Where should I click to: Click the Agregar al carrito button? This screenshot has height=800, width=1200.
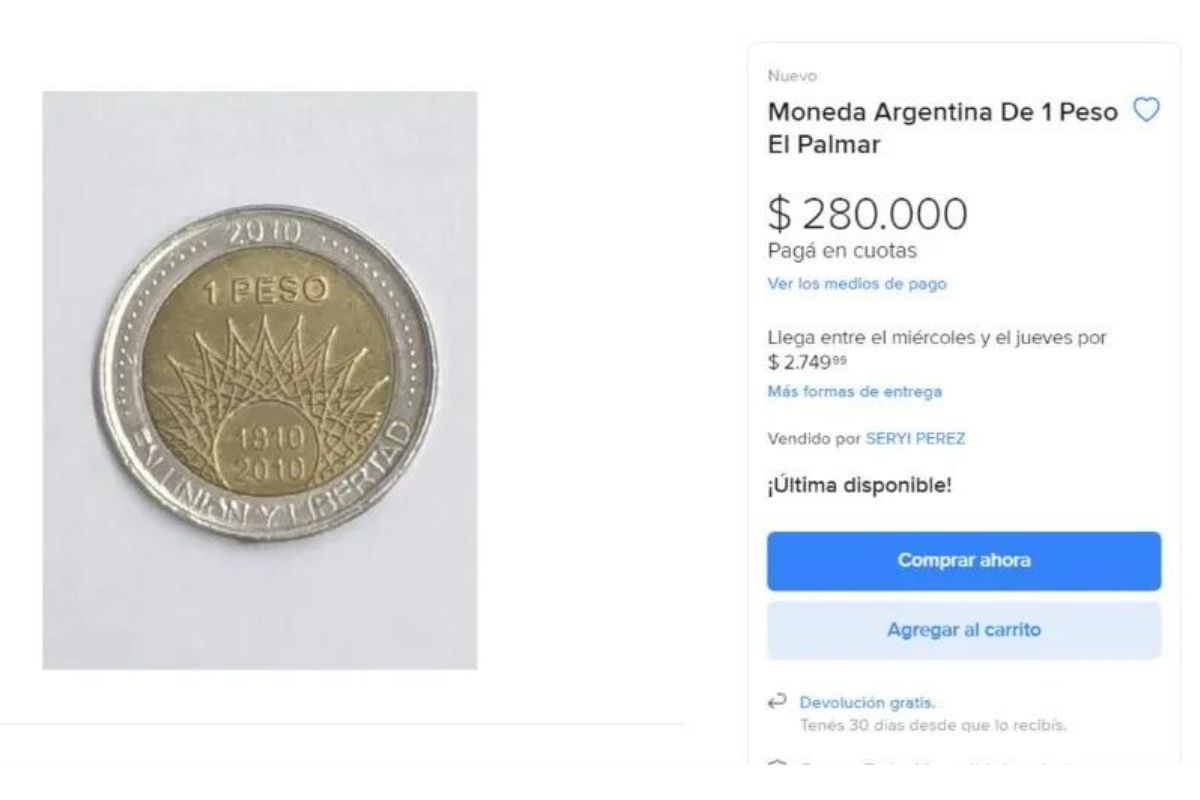tap(964, 630)
